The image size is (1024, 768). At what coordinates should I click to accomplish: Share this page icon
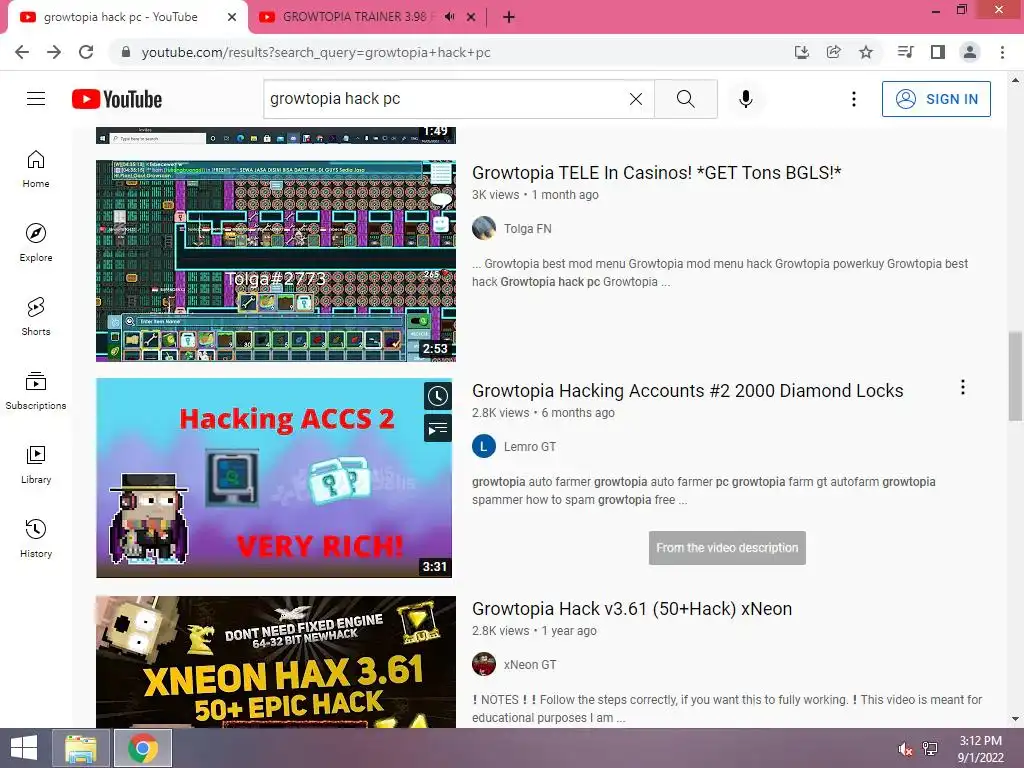coord(833,52)
